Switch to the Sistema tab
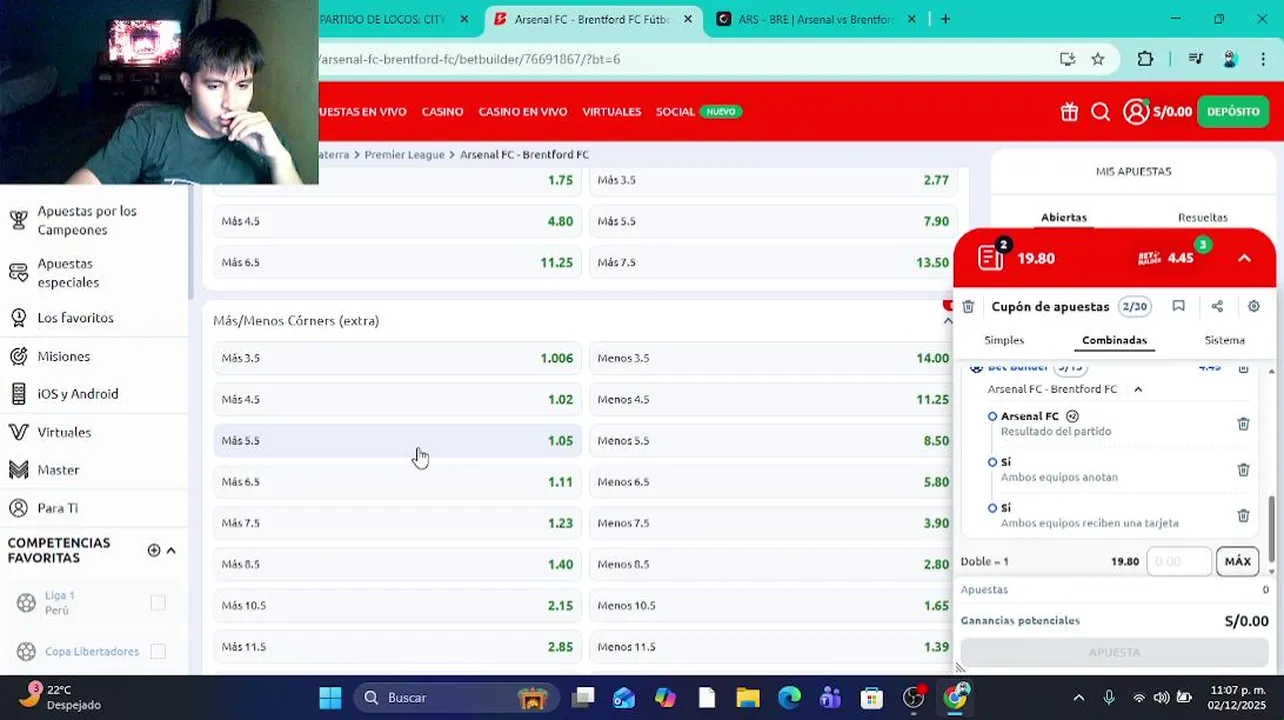 pyautogui.click(x=1224, y=340)
